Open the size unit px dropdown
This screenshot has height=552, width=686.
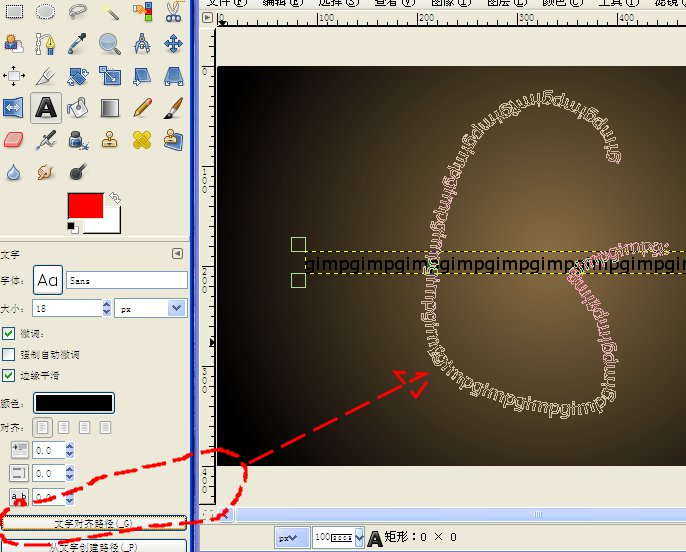[x=150, y=308]
